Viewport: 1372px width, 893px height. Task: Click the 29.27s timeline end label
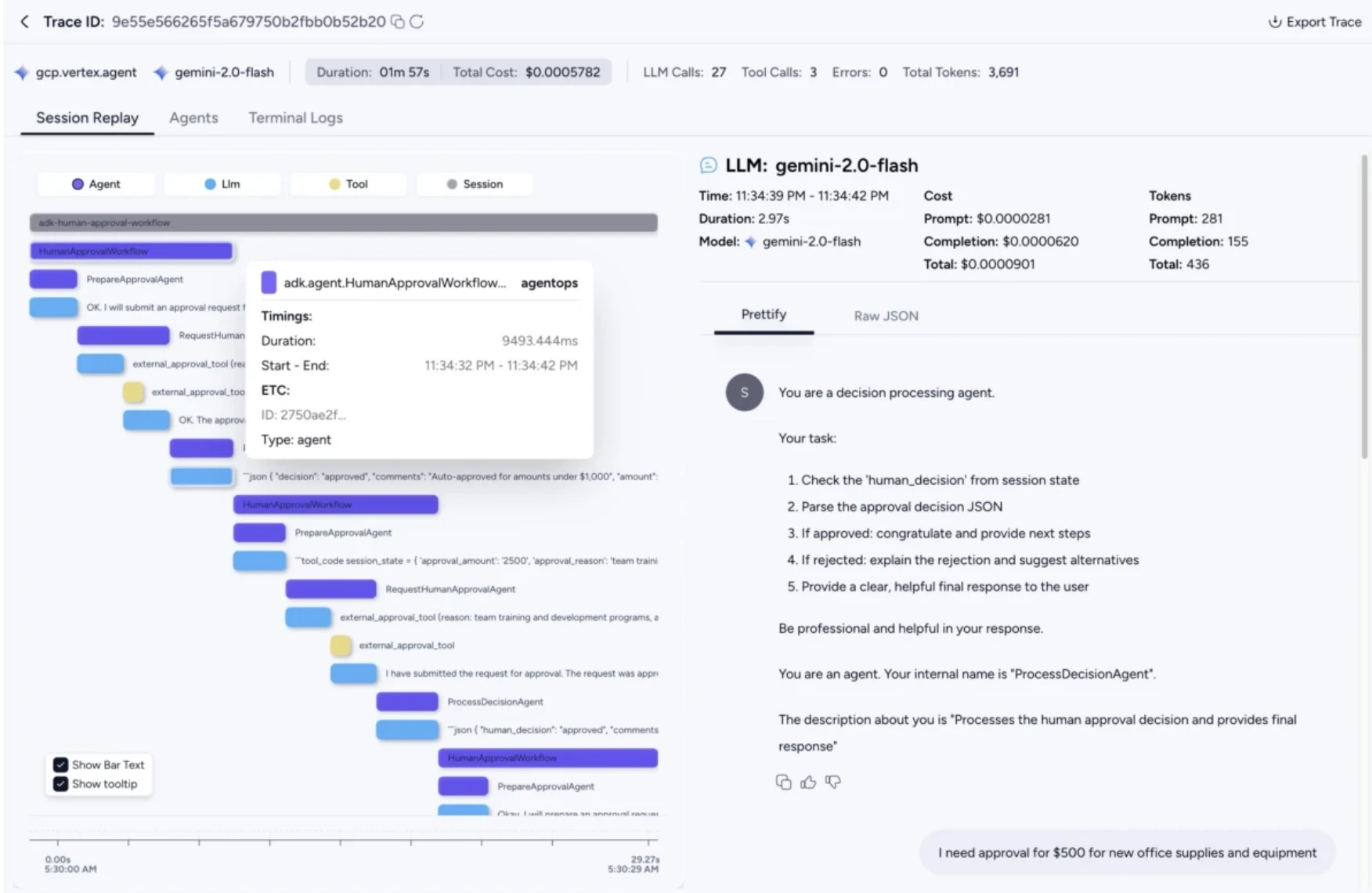click(x=645, y=859)
